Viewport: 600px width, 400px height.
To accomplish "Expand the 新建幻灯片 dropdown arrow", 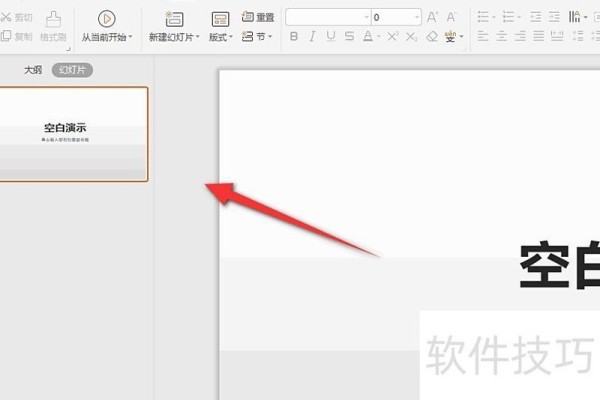I will tap(197, 37).
